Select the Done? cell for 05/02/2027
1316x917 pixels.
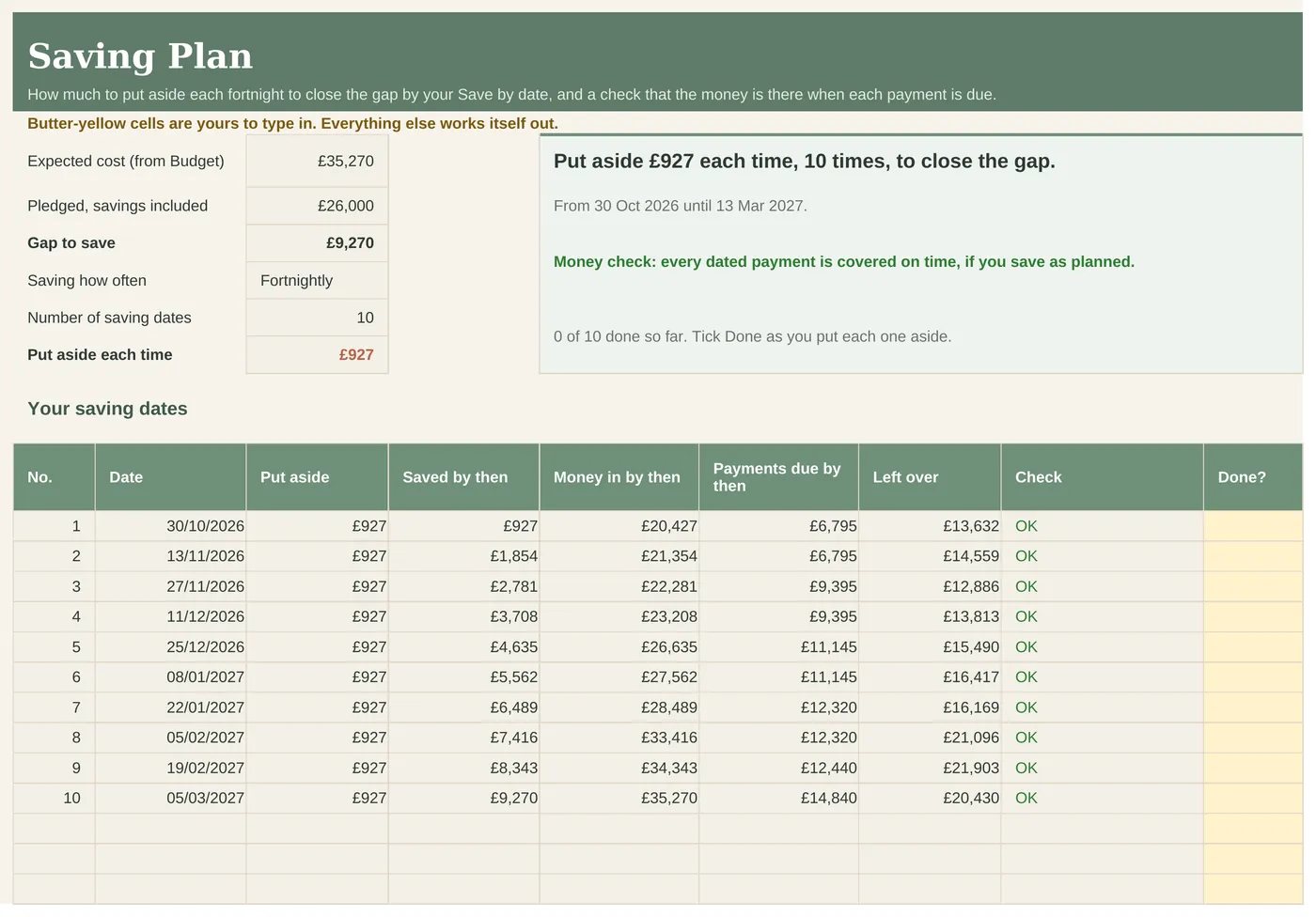[x=1253, y=738]
